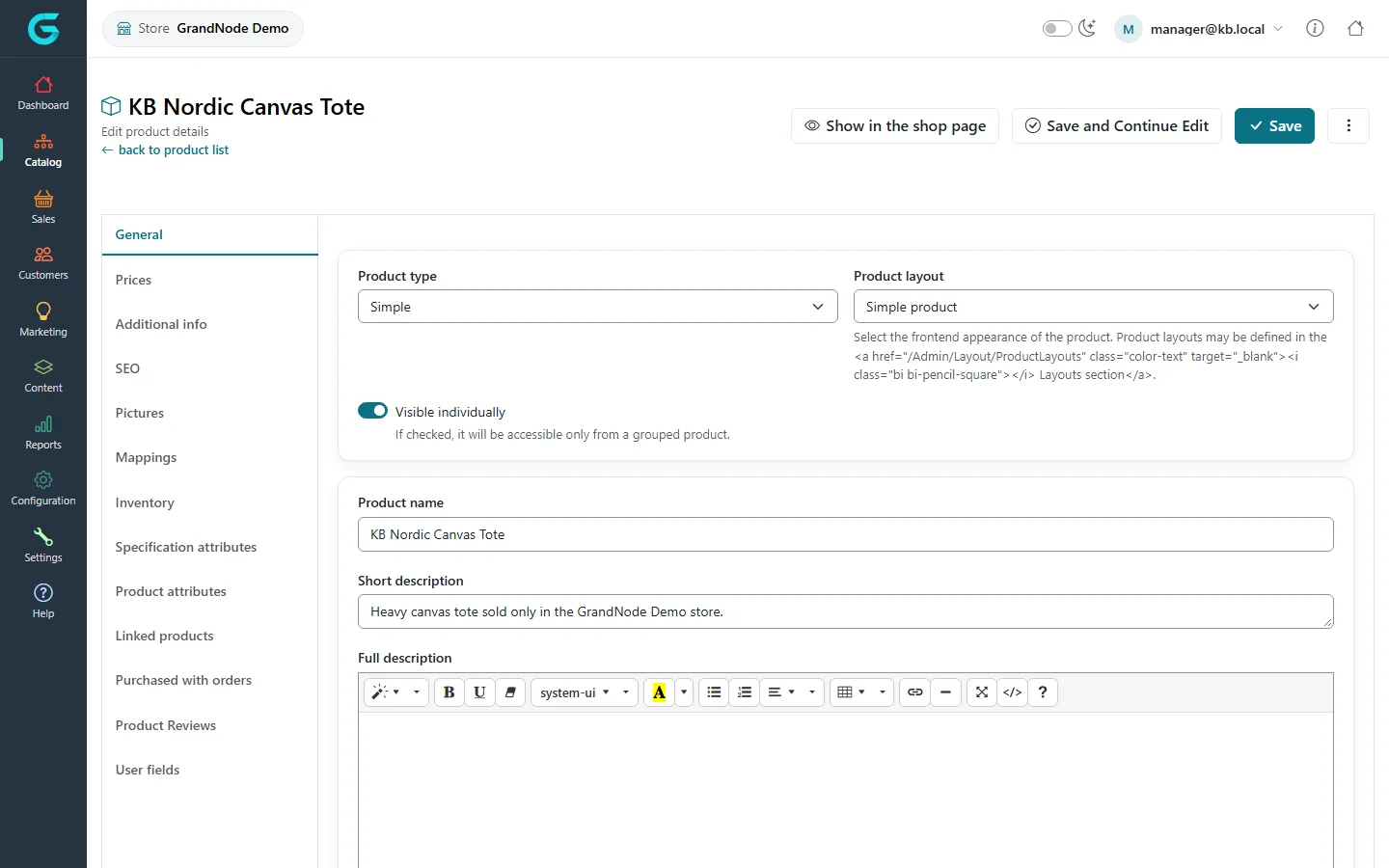Open the system-ui font family dropdown
This screenshot has height=868, width=1389.
585,692
